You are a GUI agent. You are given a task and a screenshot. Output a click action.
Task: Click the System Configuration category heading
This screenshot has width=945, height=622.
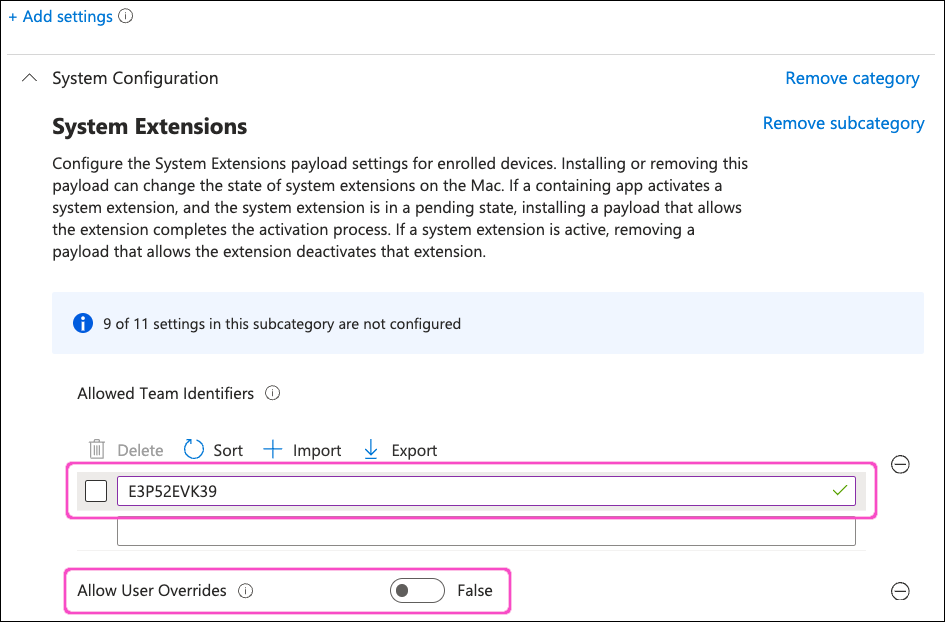pyautogui.click(x=135, y=78)
